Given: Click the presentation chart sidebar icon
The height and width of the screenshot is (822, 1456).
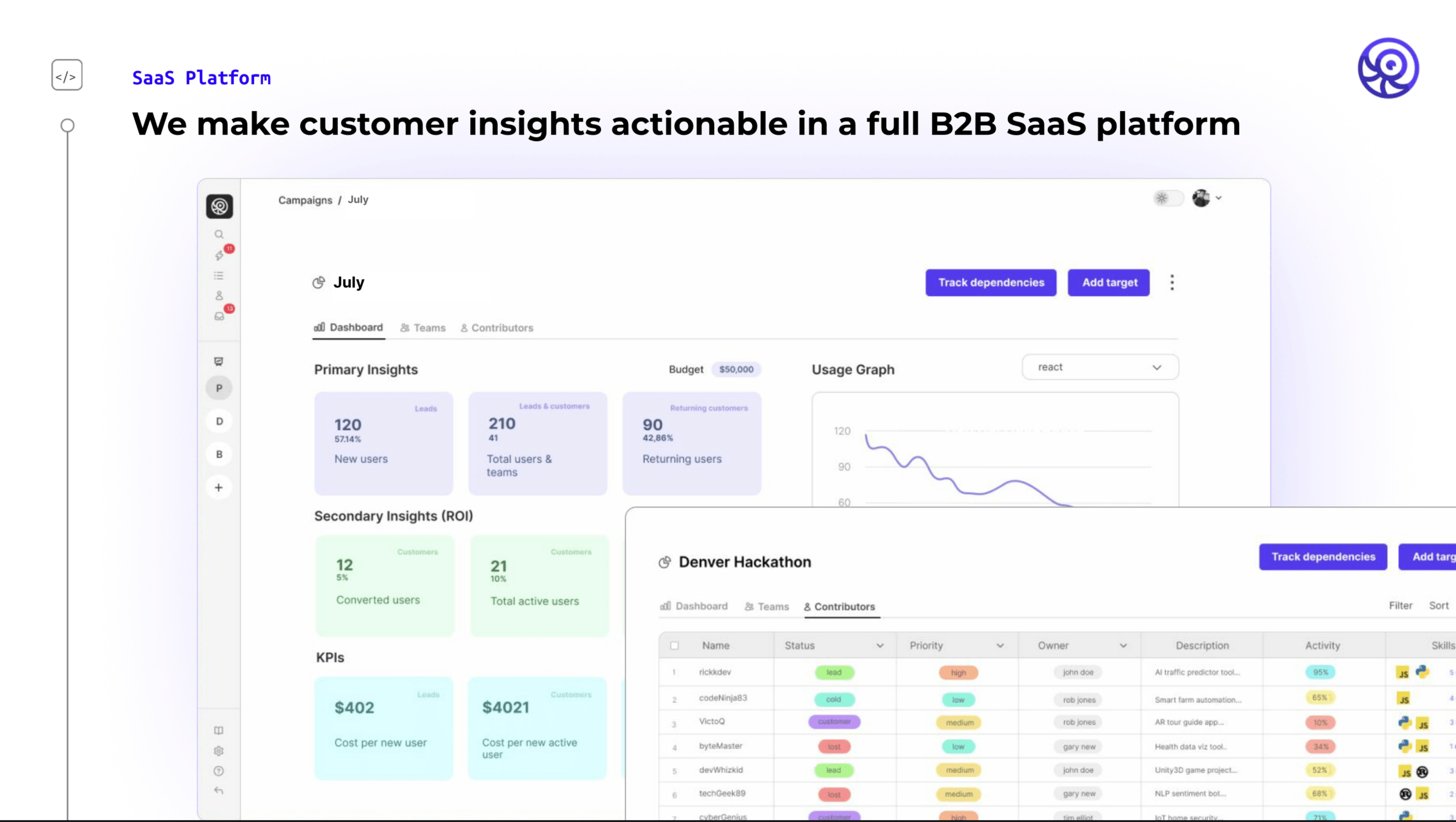Looking at the screenshot, I should coord(219,361).
